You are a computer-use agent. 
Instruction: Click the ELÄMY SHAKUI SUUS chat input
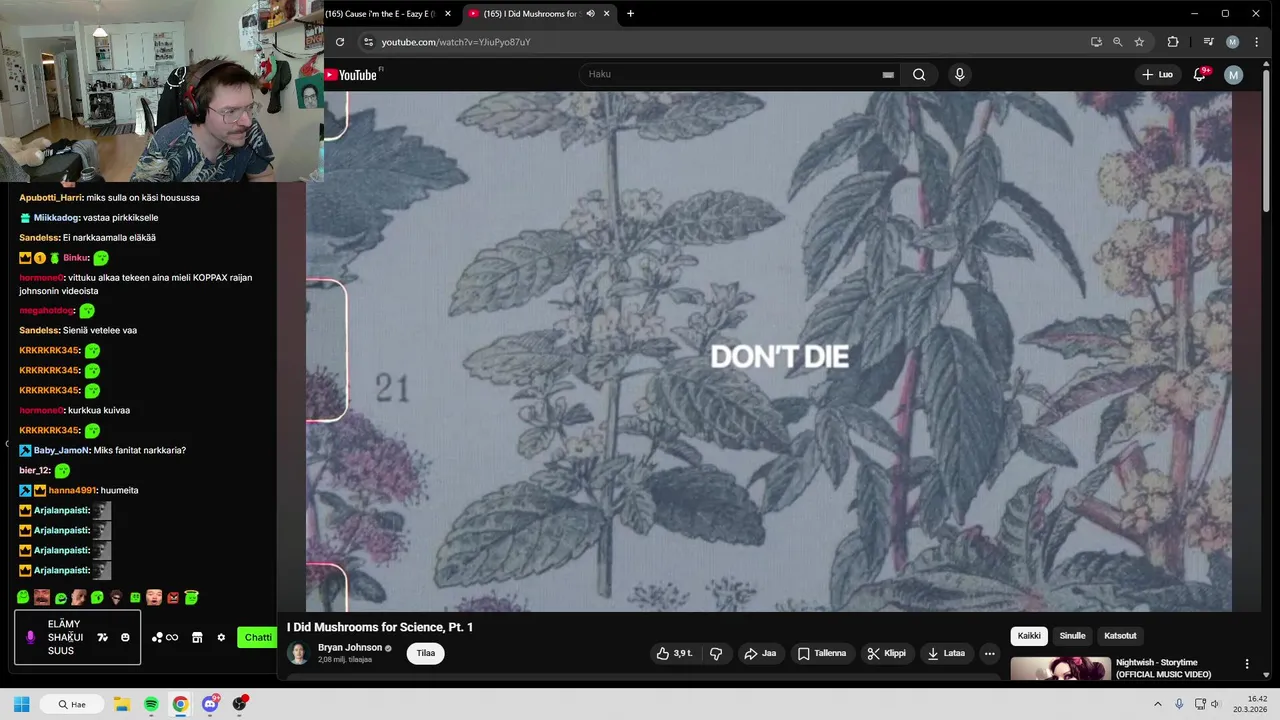[78, 637]
